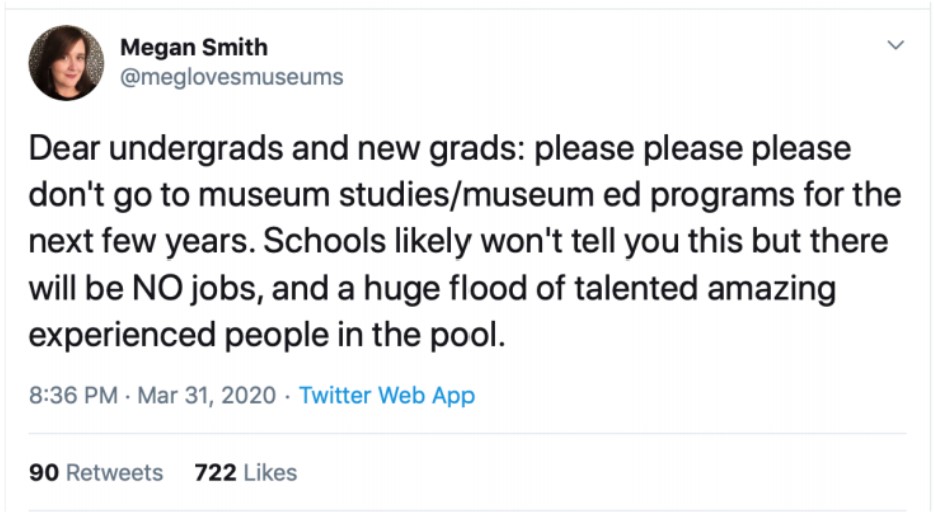This screenshot has height=518, width=934.
Task: View the 90 Retweets list
Action: [x=96, y=472]
